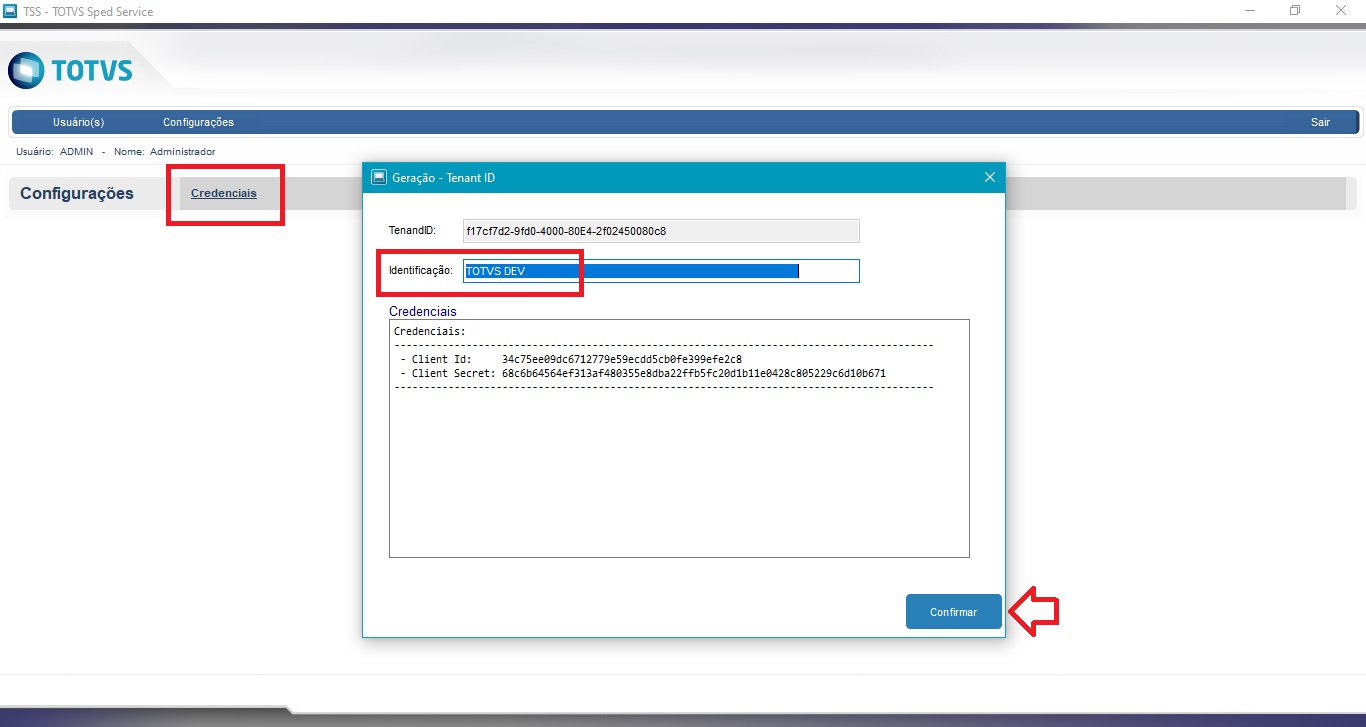This screenshot has width=1366, height=727.
Task: Click the Confirmar button
Action: point(954,612)
